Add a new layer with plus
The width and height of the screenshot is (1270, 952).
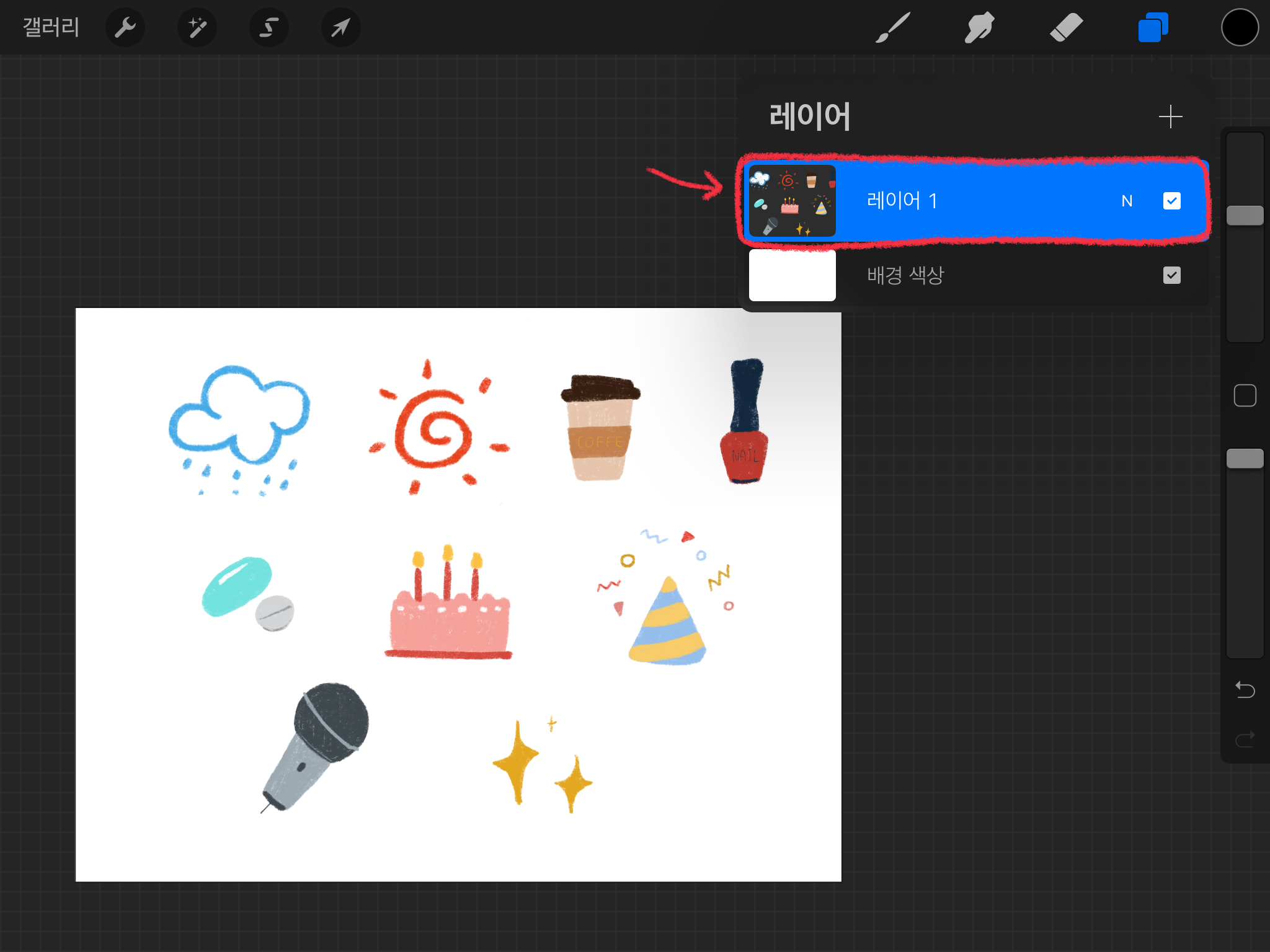pos(1170,117)
